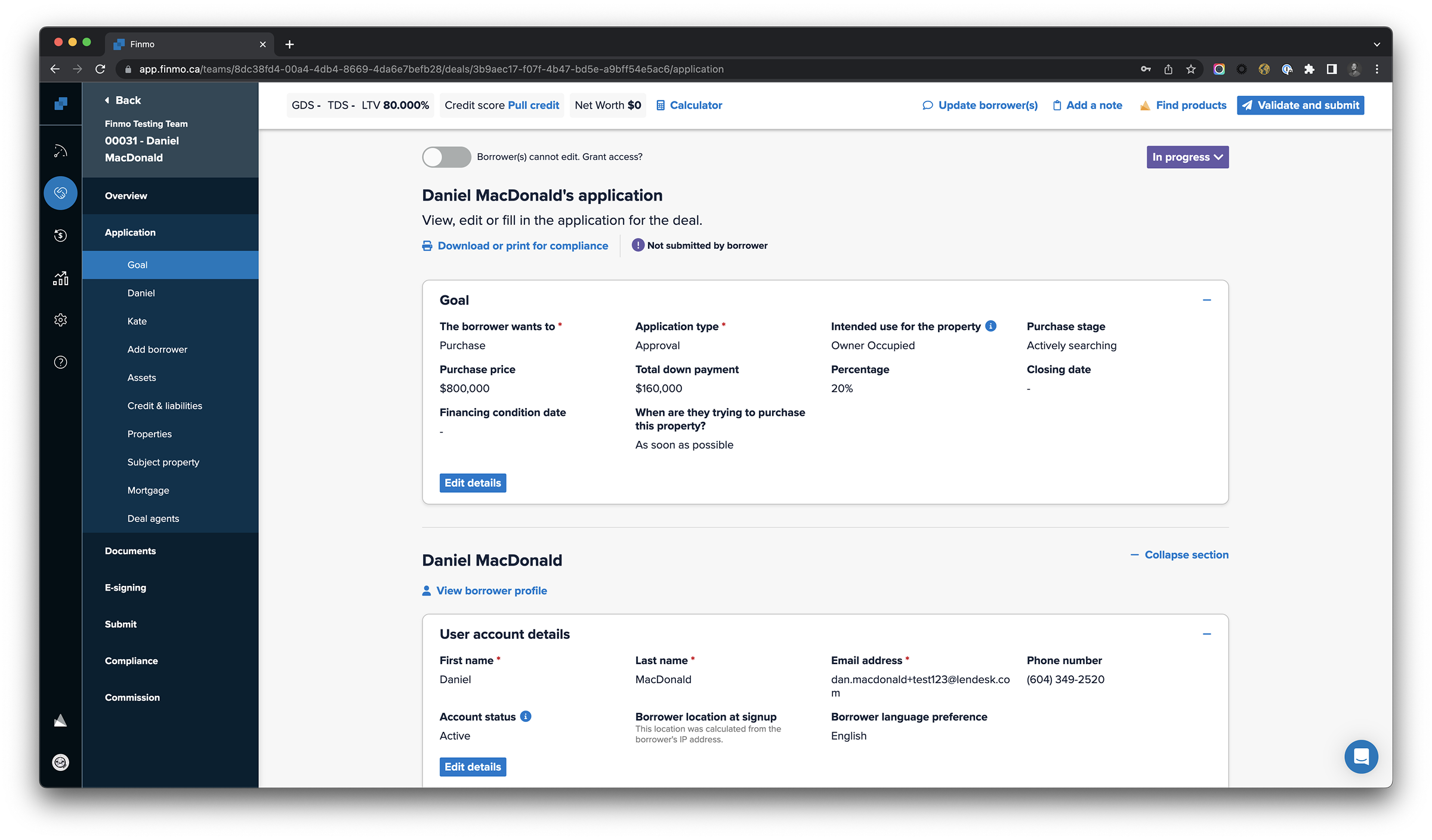Viewport: 1432px width, 840px height.
Task: Click the Finmo logo icon in sidebar
Action: [60, 104]
